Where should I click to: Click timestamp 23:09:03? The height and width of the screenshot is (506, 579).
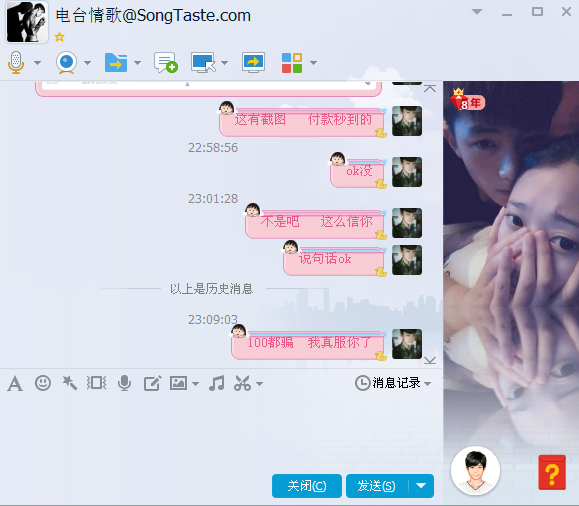(x=213, y=319)
